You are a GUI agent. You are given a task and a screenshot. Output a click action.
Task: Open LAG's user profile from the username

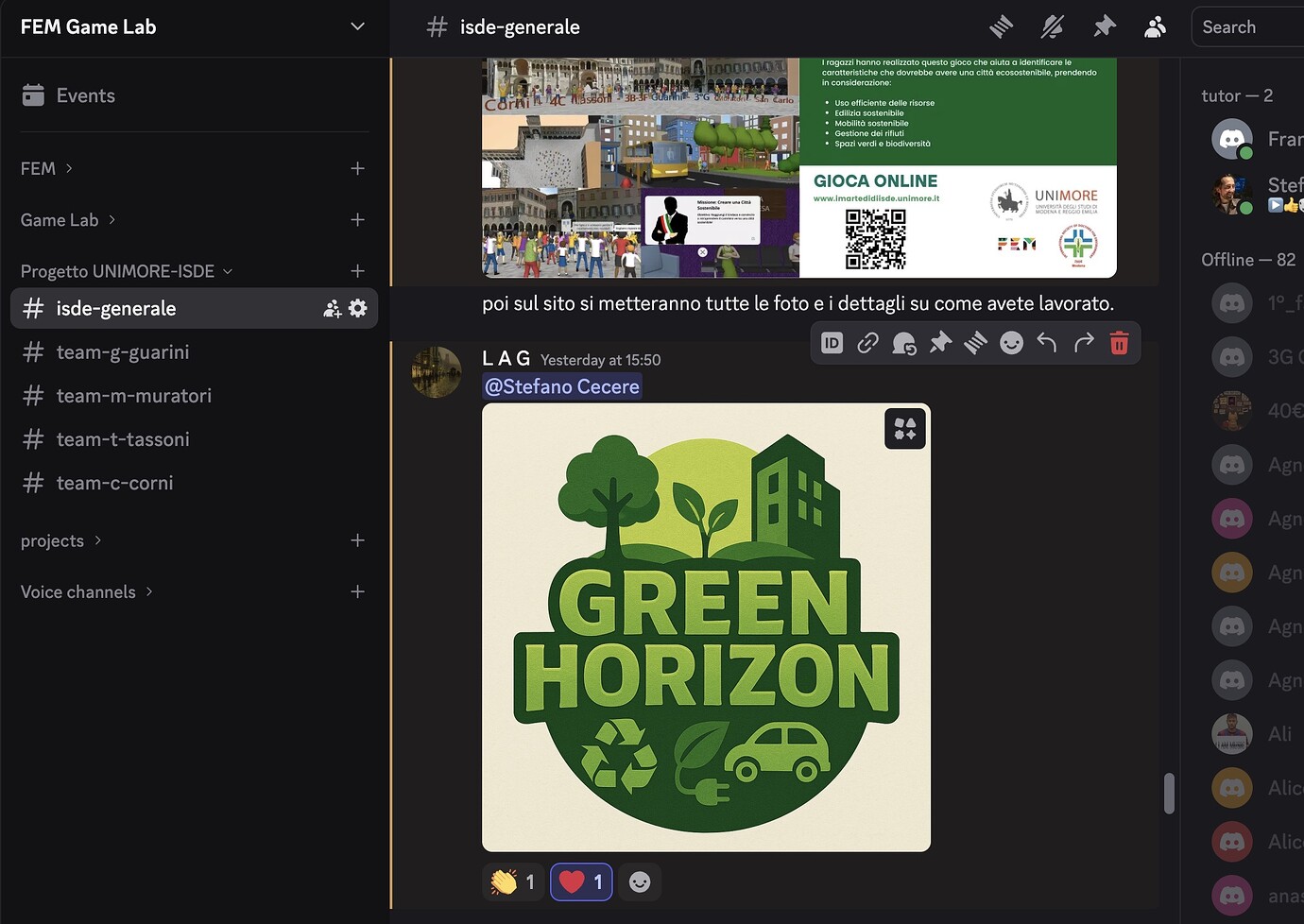(506, 359)
